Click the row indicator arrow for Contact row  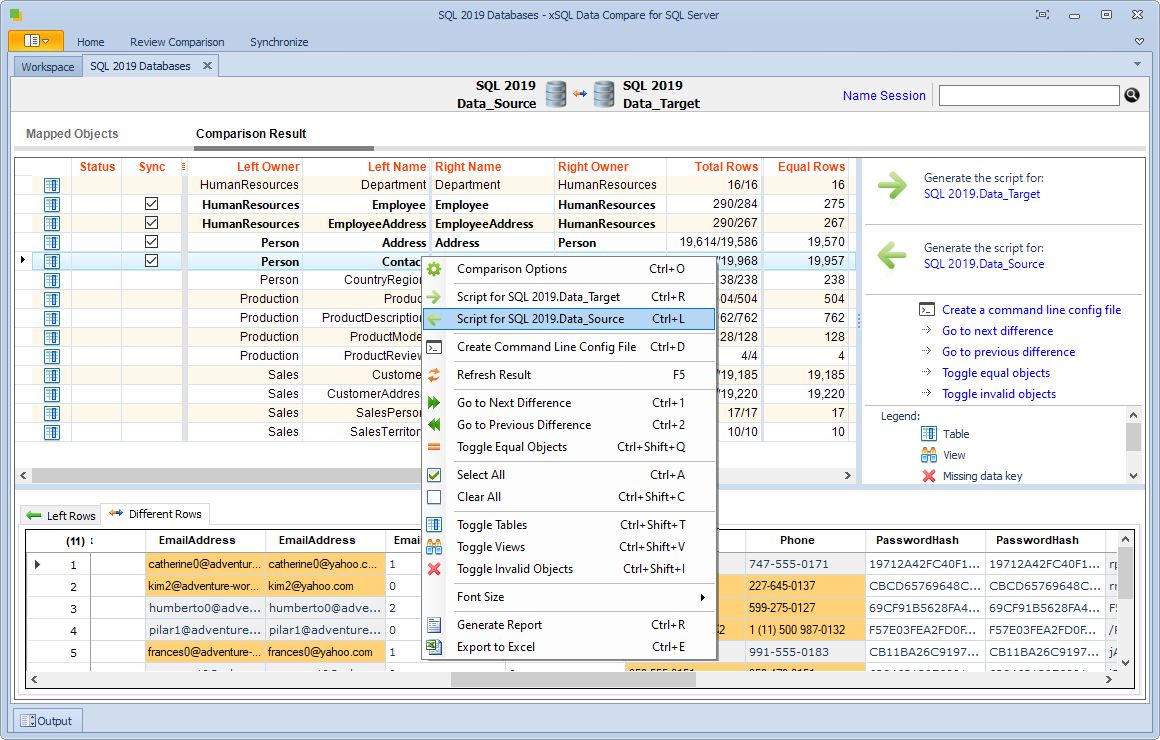coord(23,260)
